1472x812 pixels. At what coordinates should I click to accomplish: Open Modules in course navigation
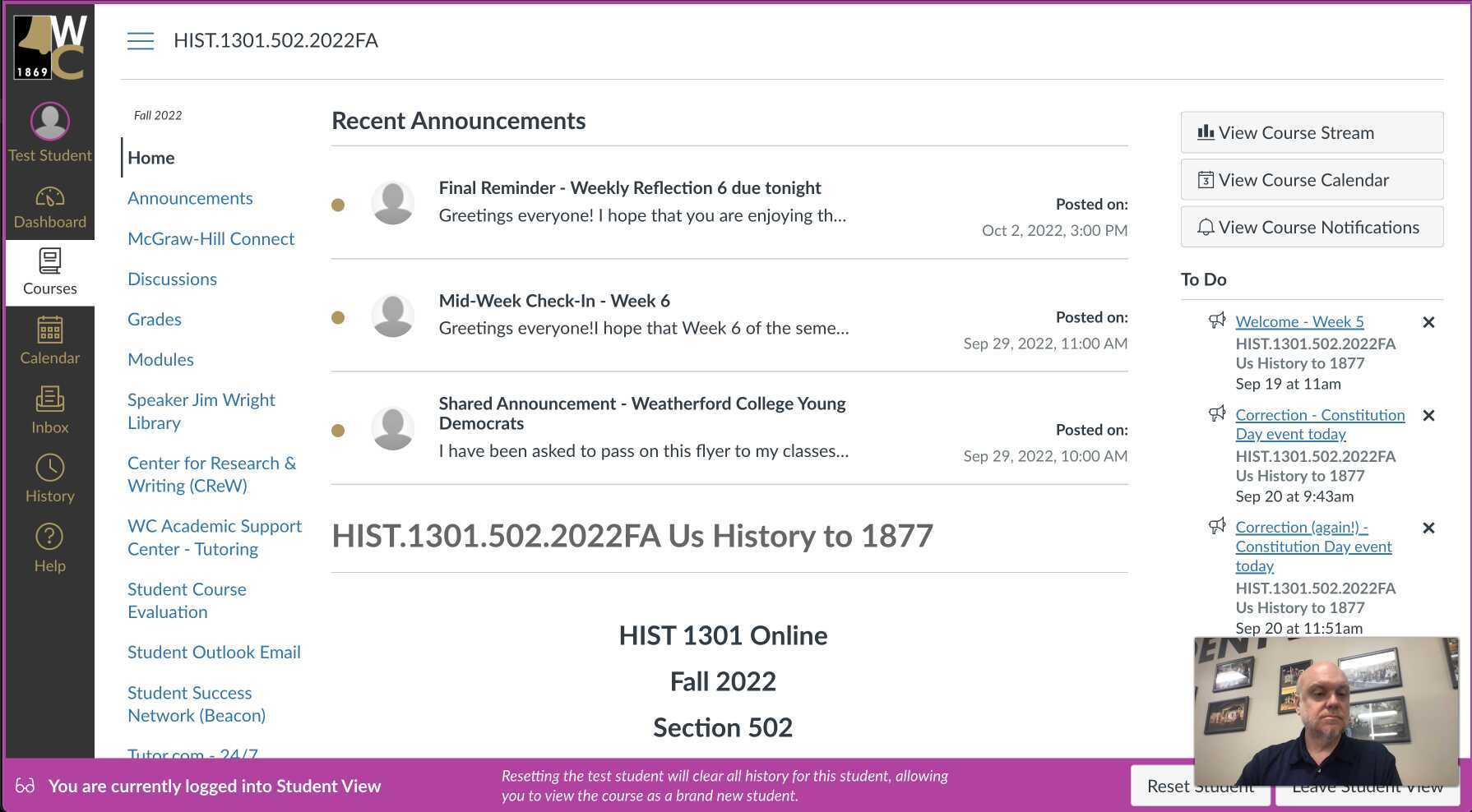[x=160, y=360]
